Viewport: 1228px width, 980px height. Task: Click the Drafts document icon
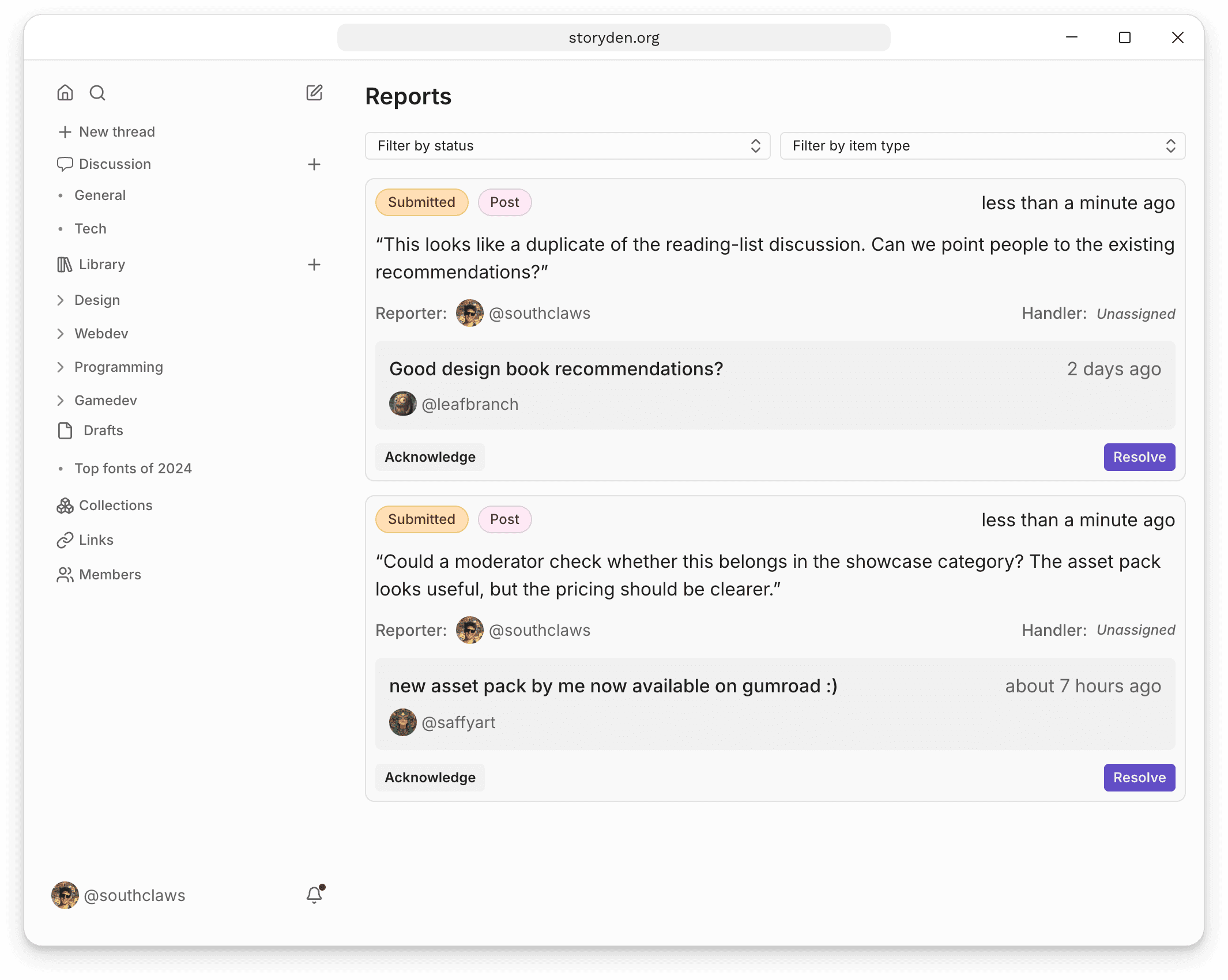coord(65,431)
